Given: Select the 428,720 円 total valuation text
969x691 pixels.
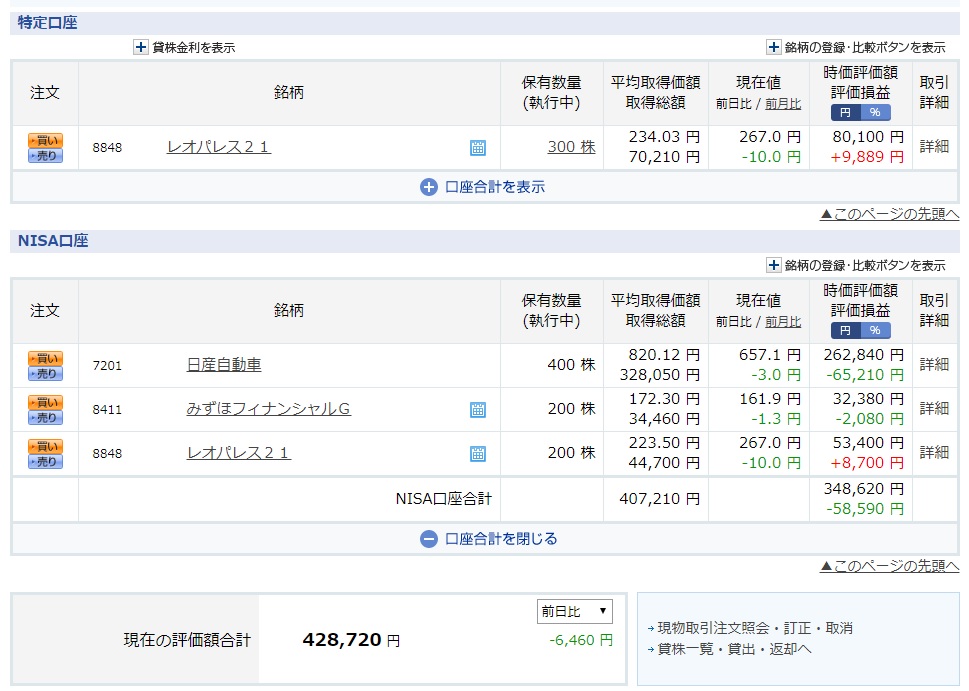Looking at the screenshot, I should click(351, 640).
